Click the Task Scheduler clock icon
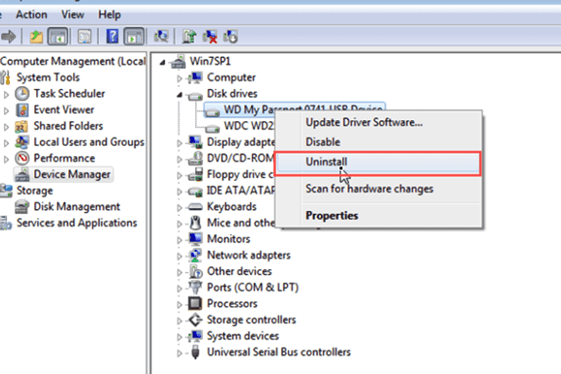The height and width of the screenshot is (374, 561). pyautogui.click(x=22, y=94)
